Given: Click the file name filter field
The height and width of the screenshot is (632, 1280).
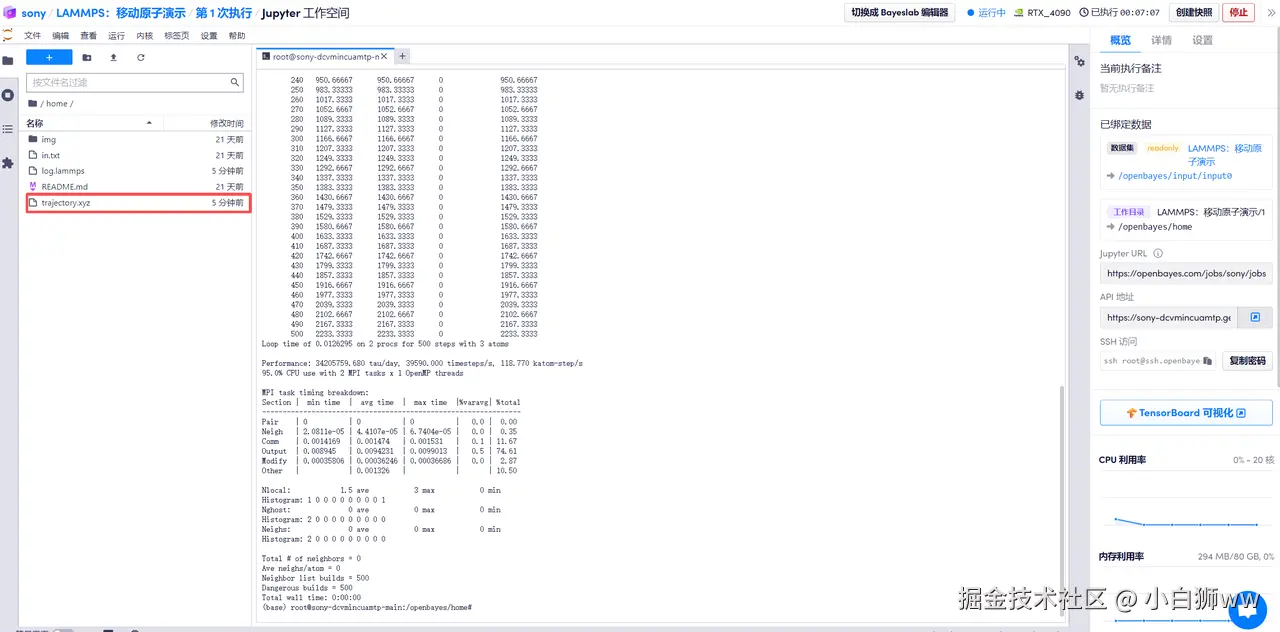Looking at the screenshot, I should point(135,83).
